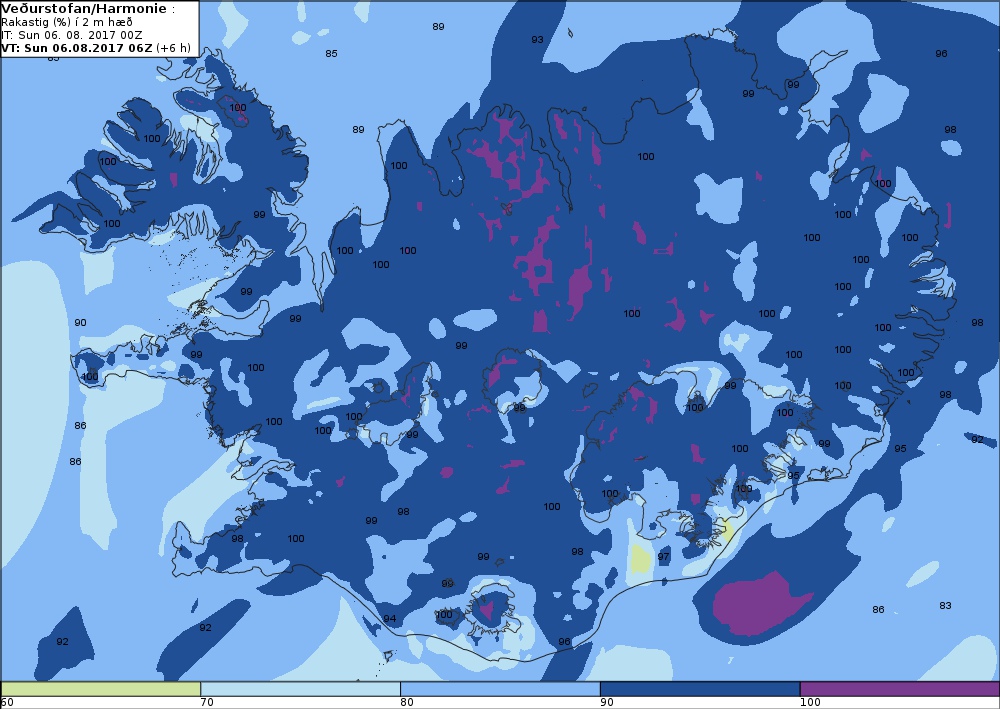
Task: Pick the purple 100 legend swatch
Action: pyautogui.click(x=899, y=689)
